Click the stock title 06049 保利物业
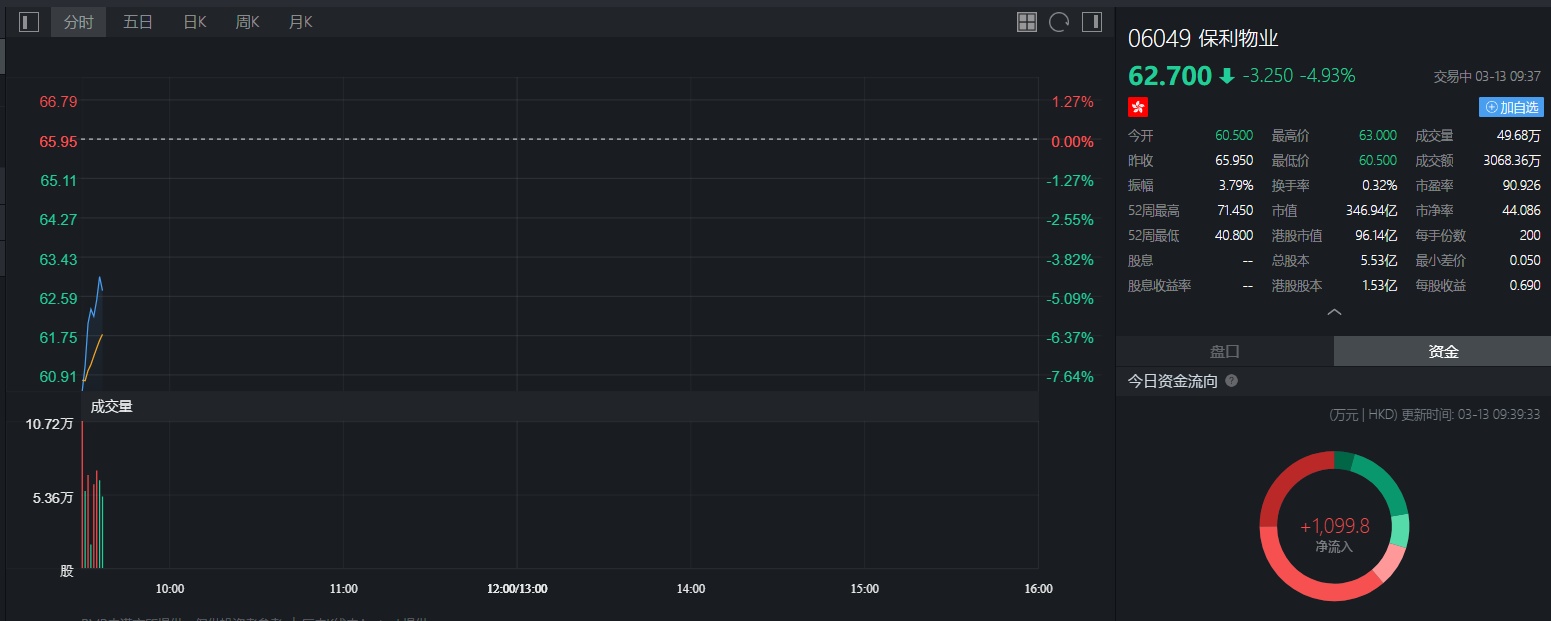 pyautogui.click(x=1203, y=39)
